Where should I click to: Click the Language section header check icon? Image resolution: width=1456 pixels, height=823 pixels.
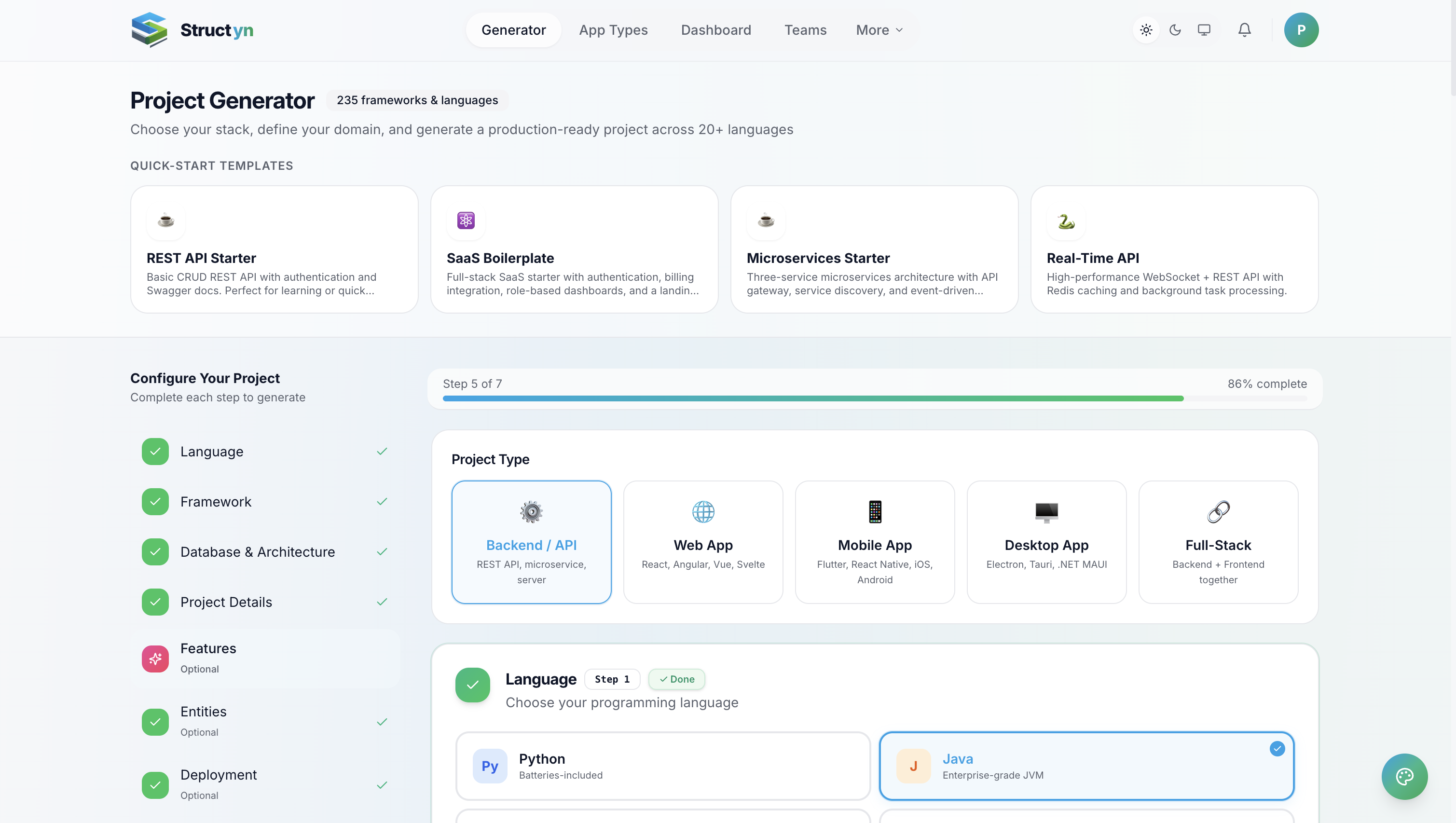point(472,685)
